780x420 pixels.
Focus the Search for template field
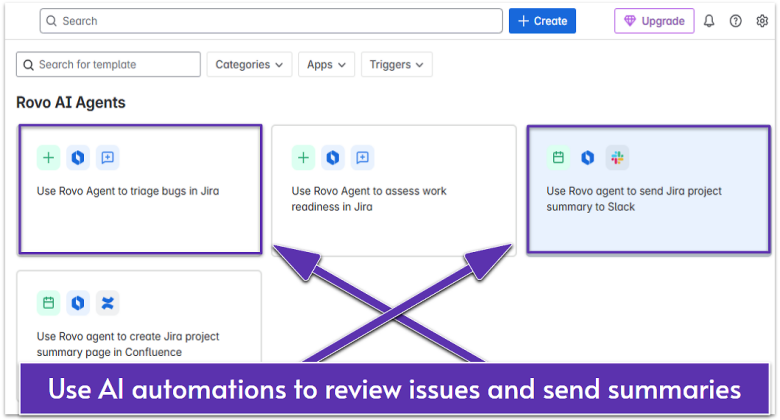[x=108, y=64]
